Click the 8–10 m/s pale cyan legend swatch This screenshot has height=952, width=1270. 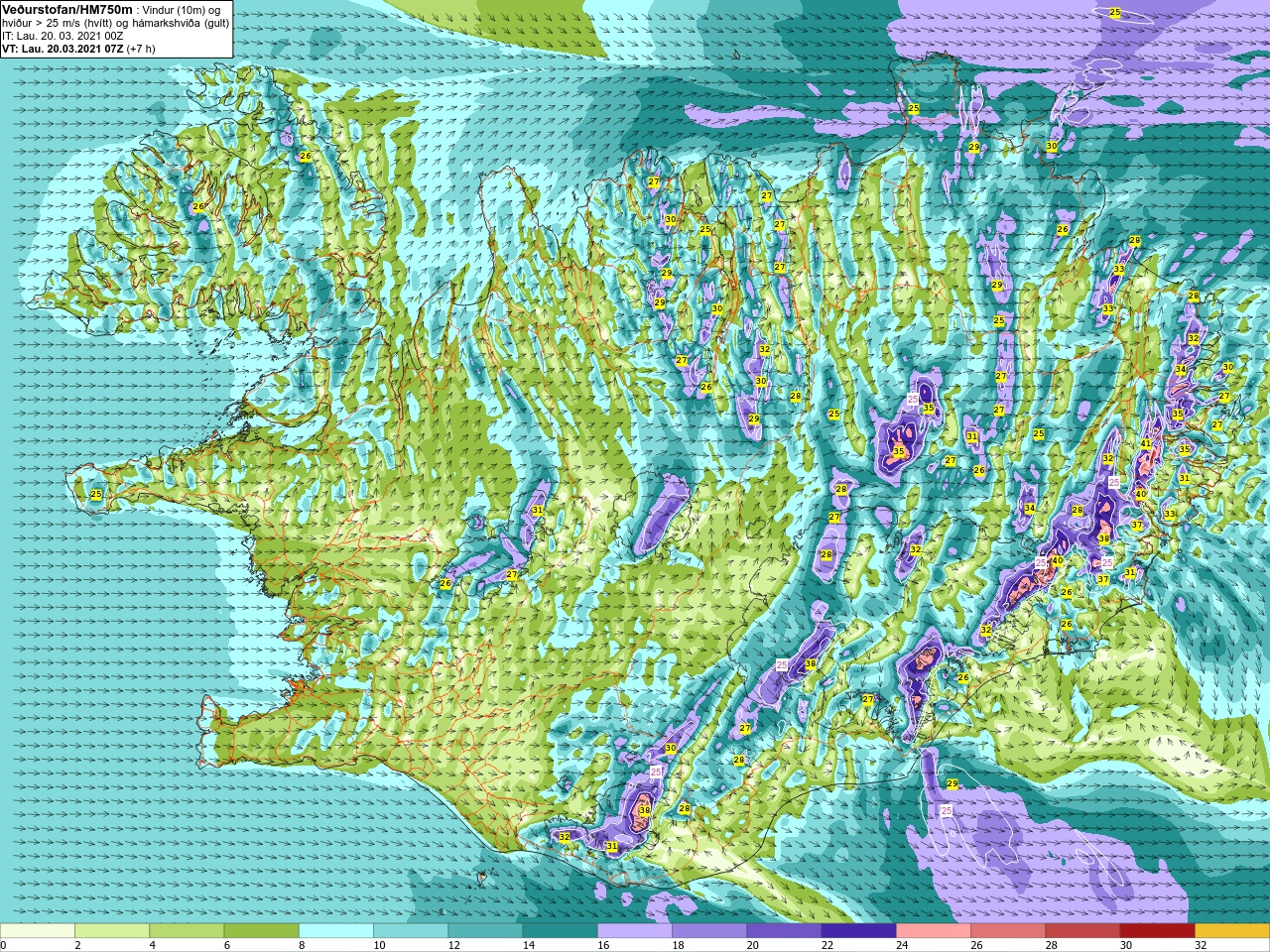(x=336, y=931)
